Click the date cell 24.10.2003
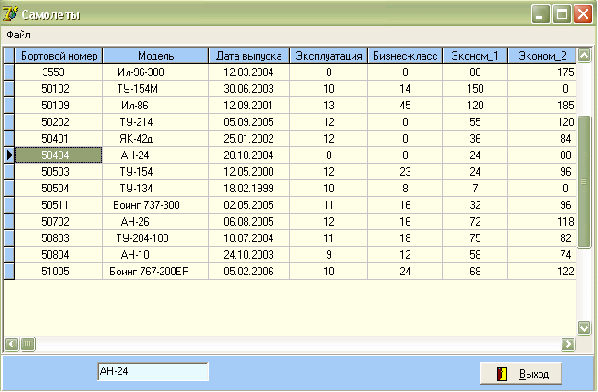Screen dimensions: 598x392 [249, 255]
